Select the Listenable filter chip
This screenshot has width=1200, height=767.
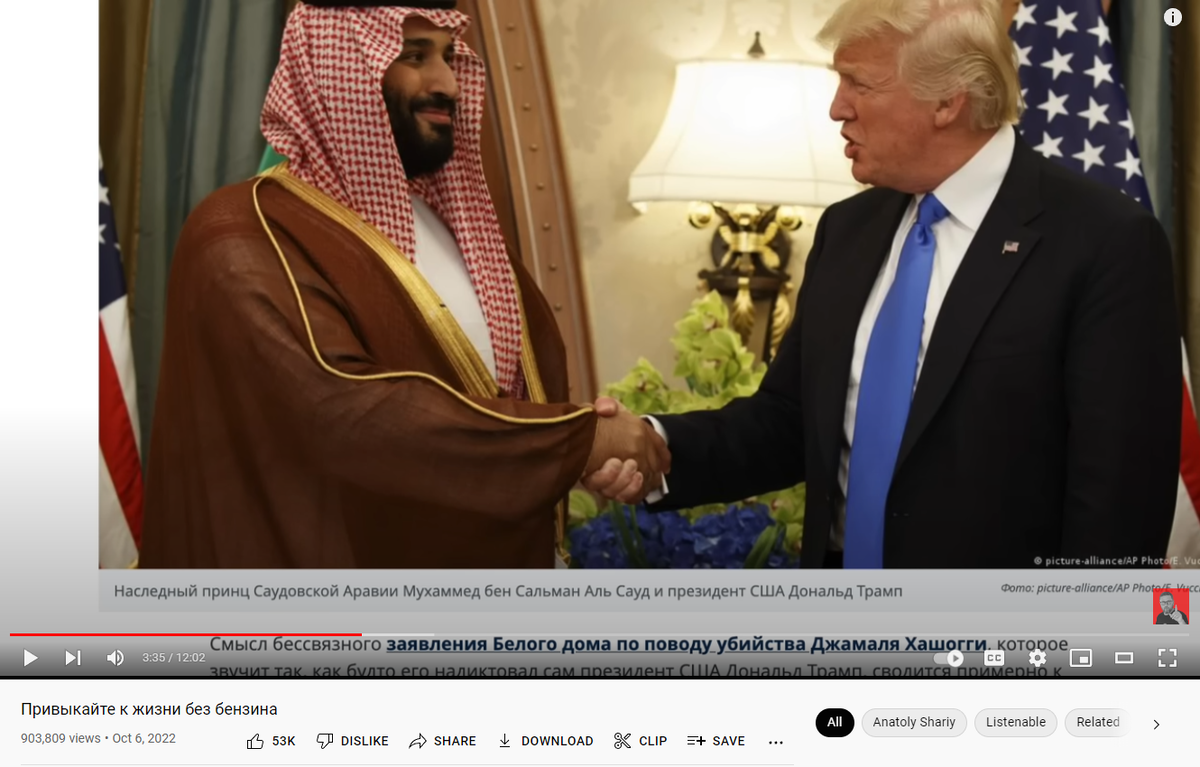point(1016,722)
